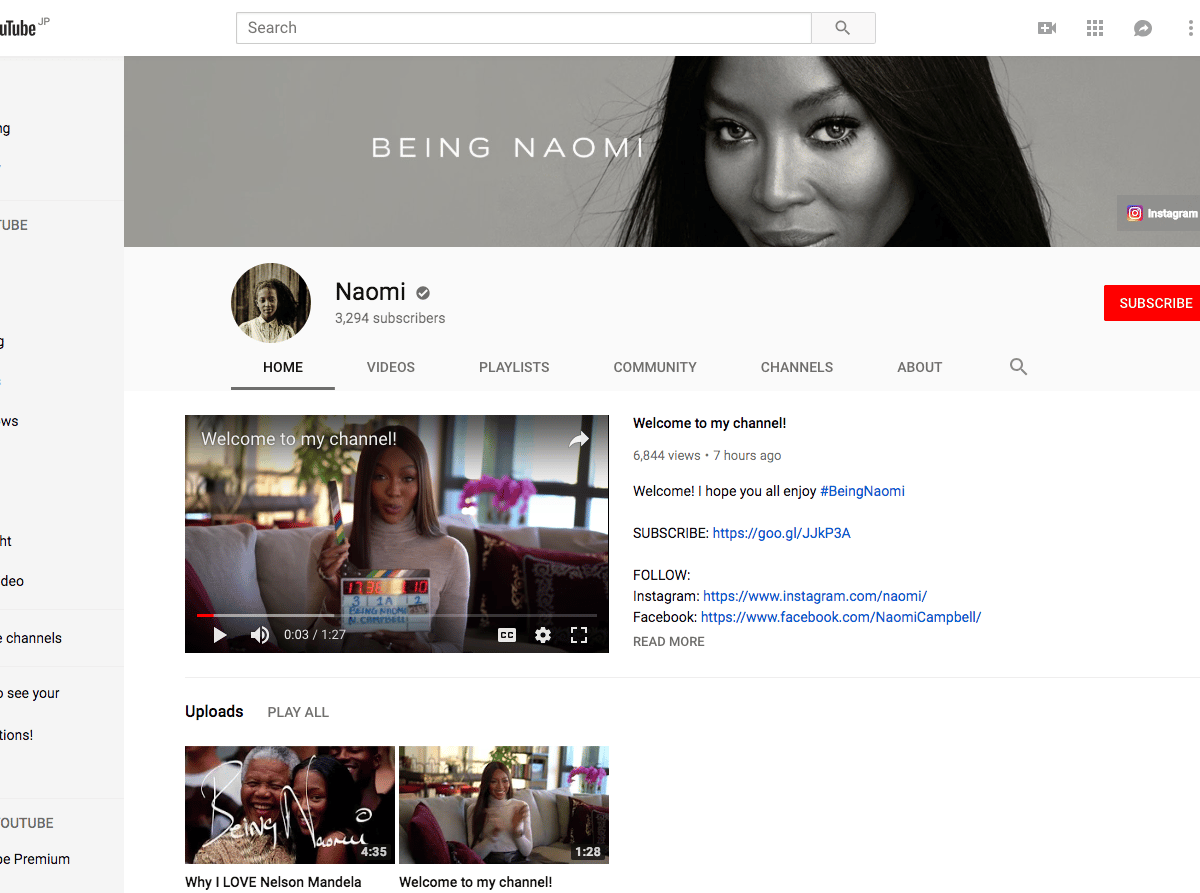Viewport: 1200px width, 893px height.
Task: Click the Instagram link on banner
Action: (1160, 213)
